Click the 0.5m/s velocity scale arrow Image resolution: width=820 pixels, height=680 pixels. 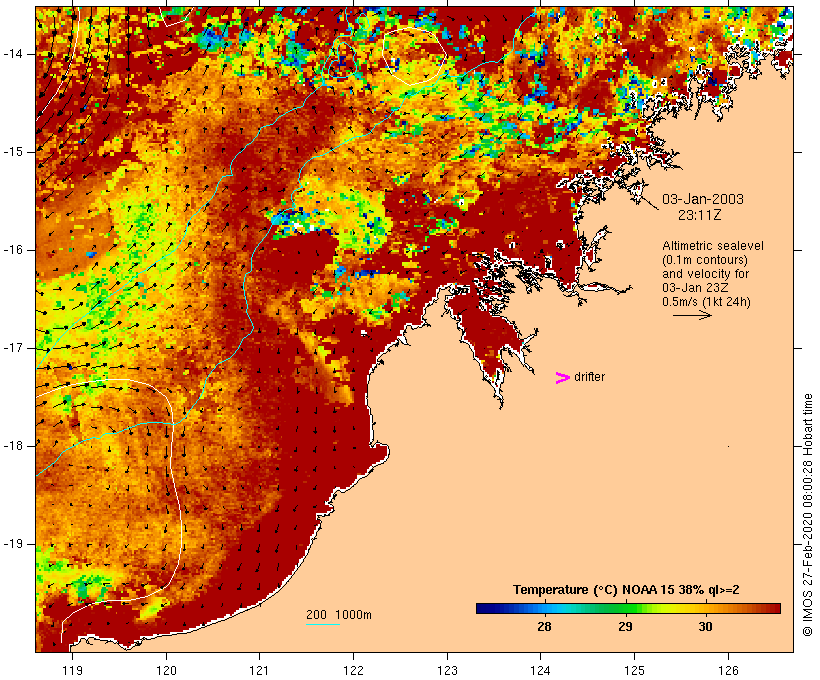coord(692,315)
